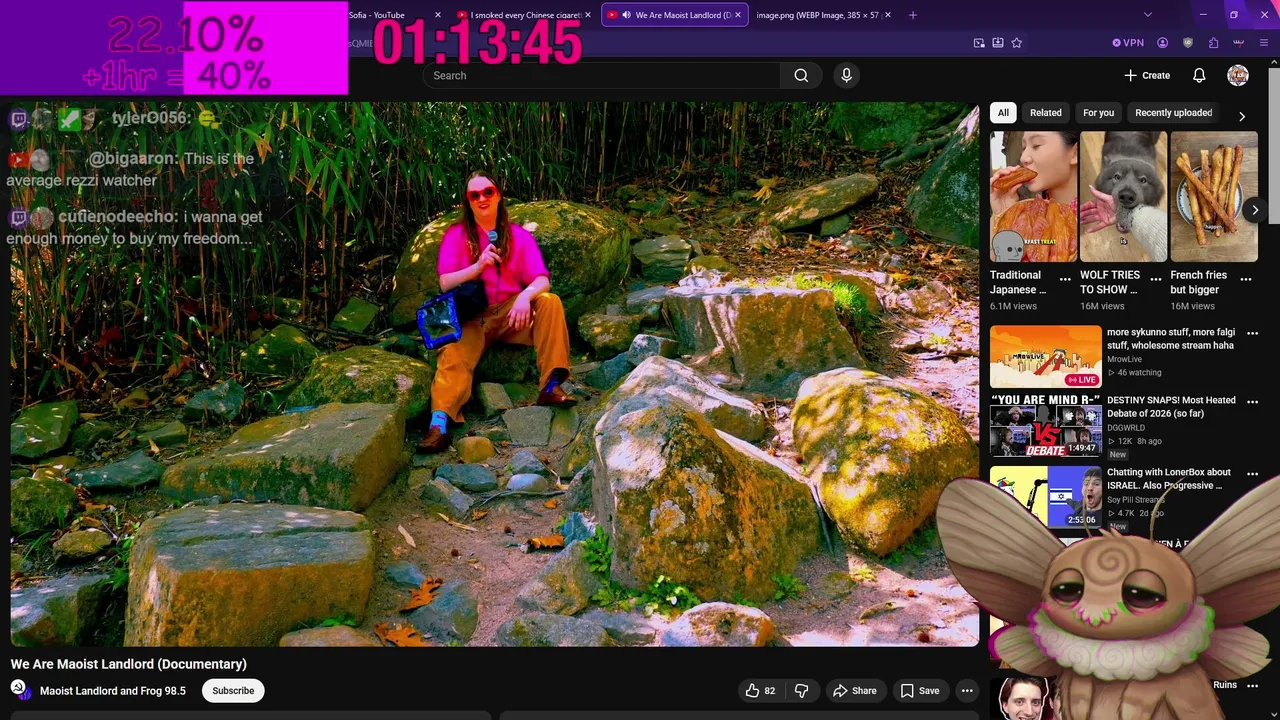Save the video to a playlist
The image size is (1280, 720).
click(x=919, y=691)
